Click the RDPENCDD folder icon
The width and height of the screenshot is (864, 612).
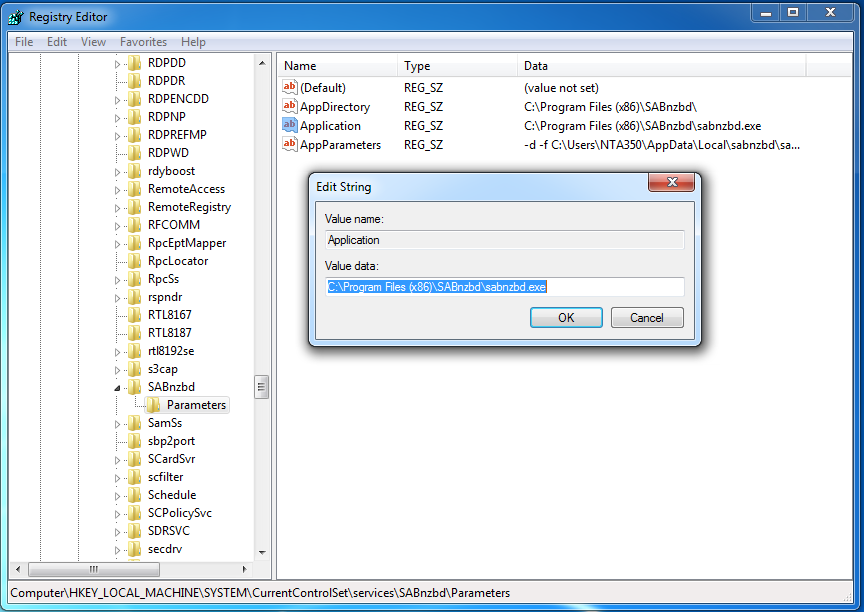pos(134,99)
